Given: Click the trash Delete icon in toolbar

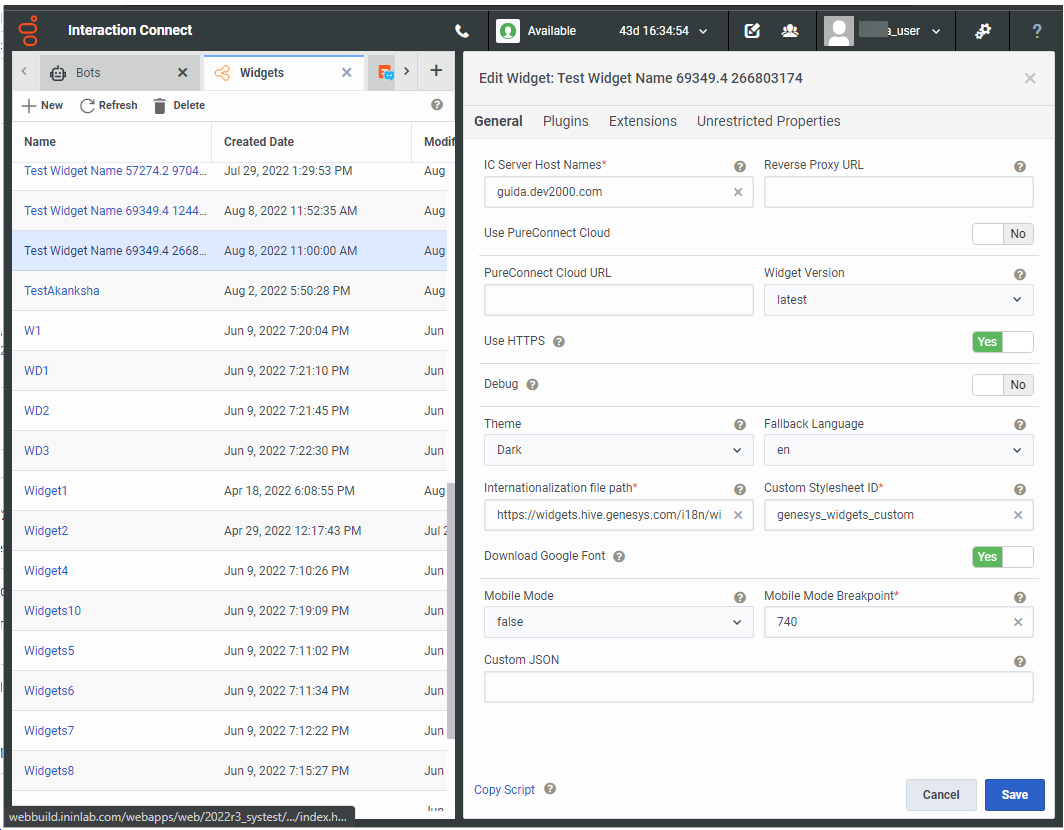Looking at the screenshot, I should tap(160, 105).
